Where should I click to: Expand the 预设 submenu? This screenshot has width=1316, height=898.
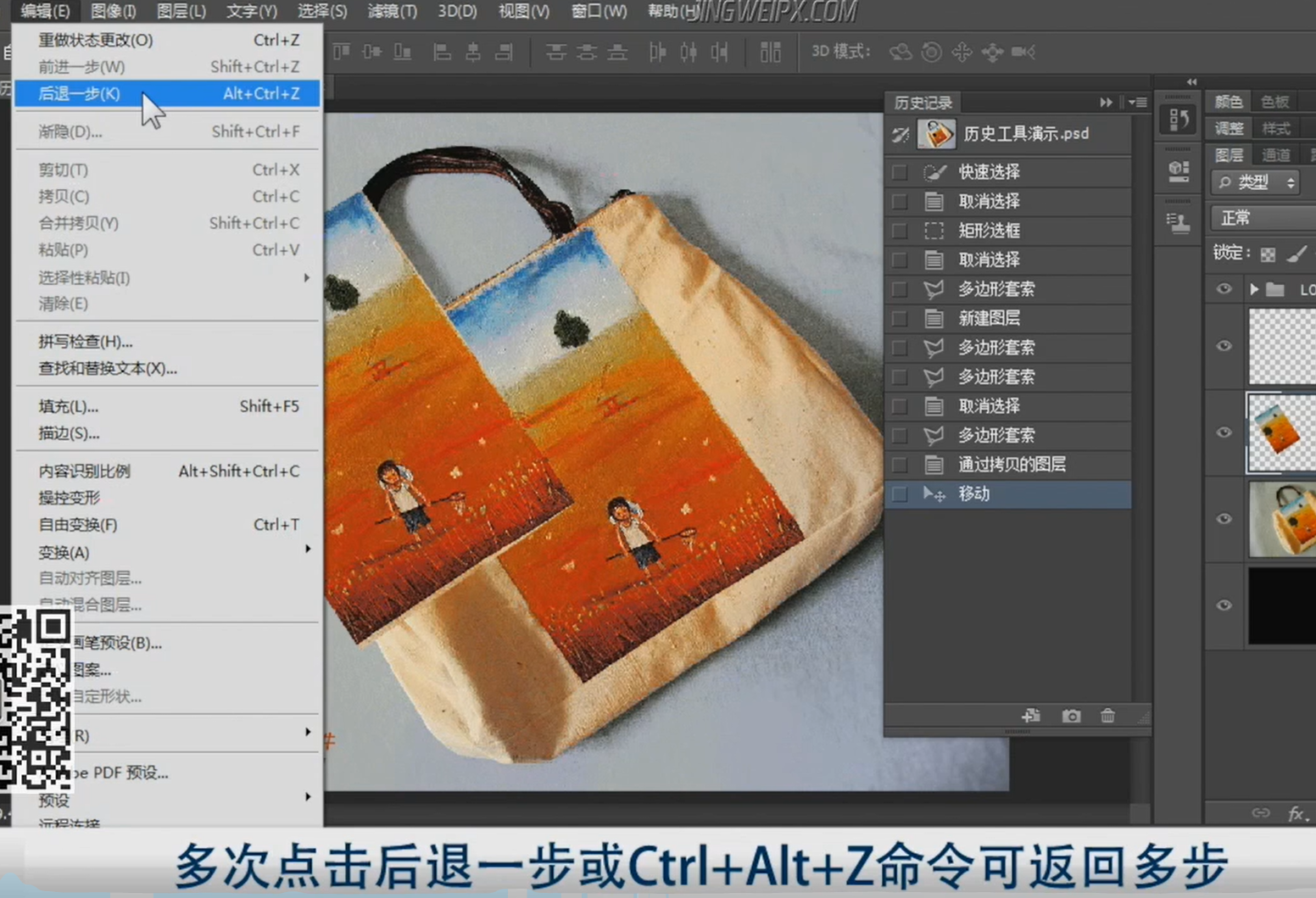pyautogui.click(x=169, y=800)
